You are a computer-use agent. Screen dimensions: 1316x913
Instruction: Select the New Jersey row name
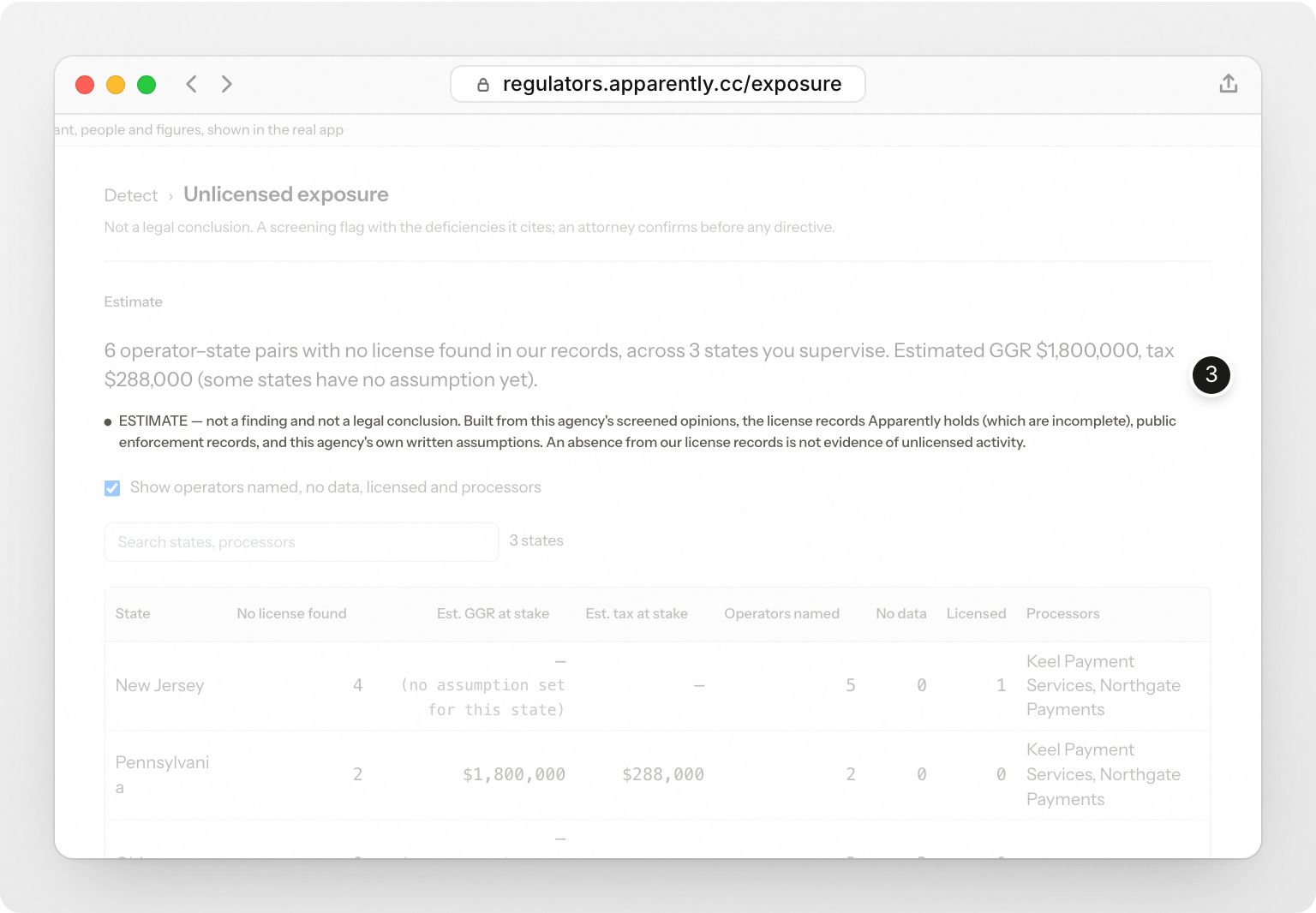pyautogui.click(x=159, y=685)
